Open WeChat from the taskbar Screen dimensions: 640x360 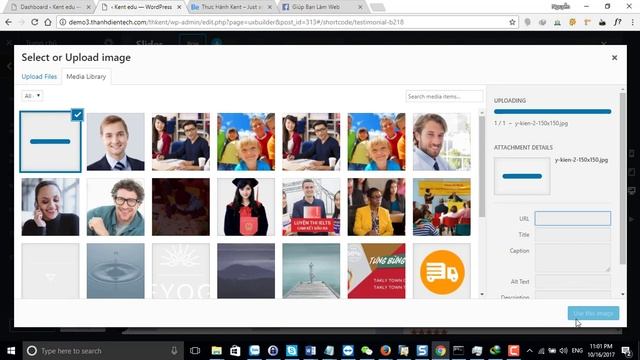(367, 351)
